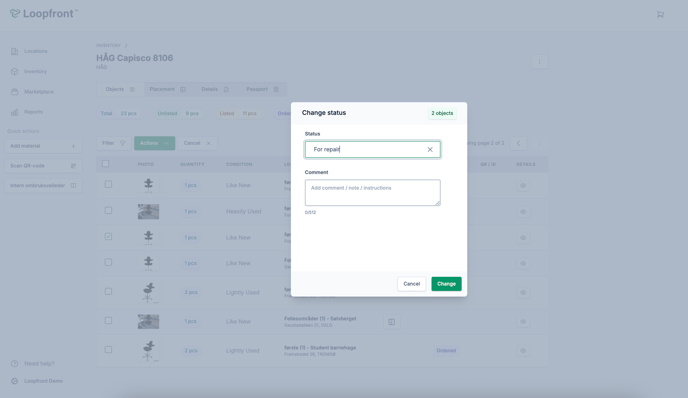Go to Locations in sidebar

[x=36, y=51]
